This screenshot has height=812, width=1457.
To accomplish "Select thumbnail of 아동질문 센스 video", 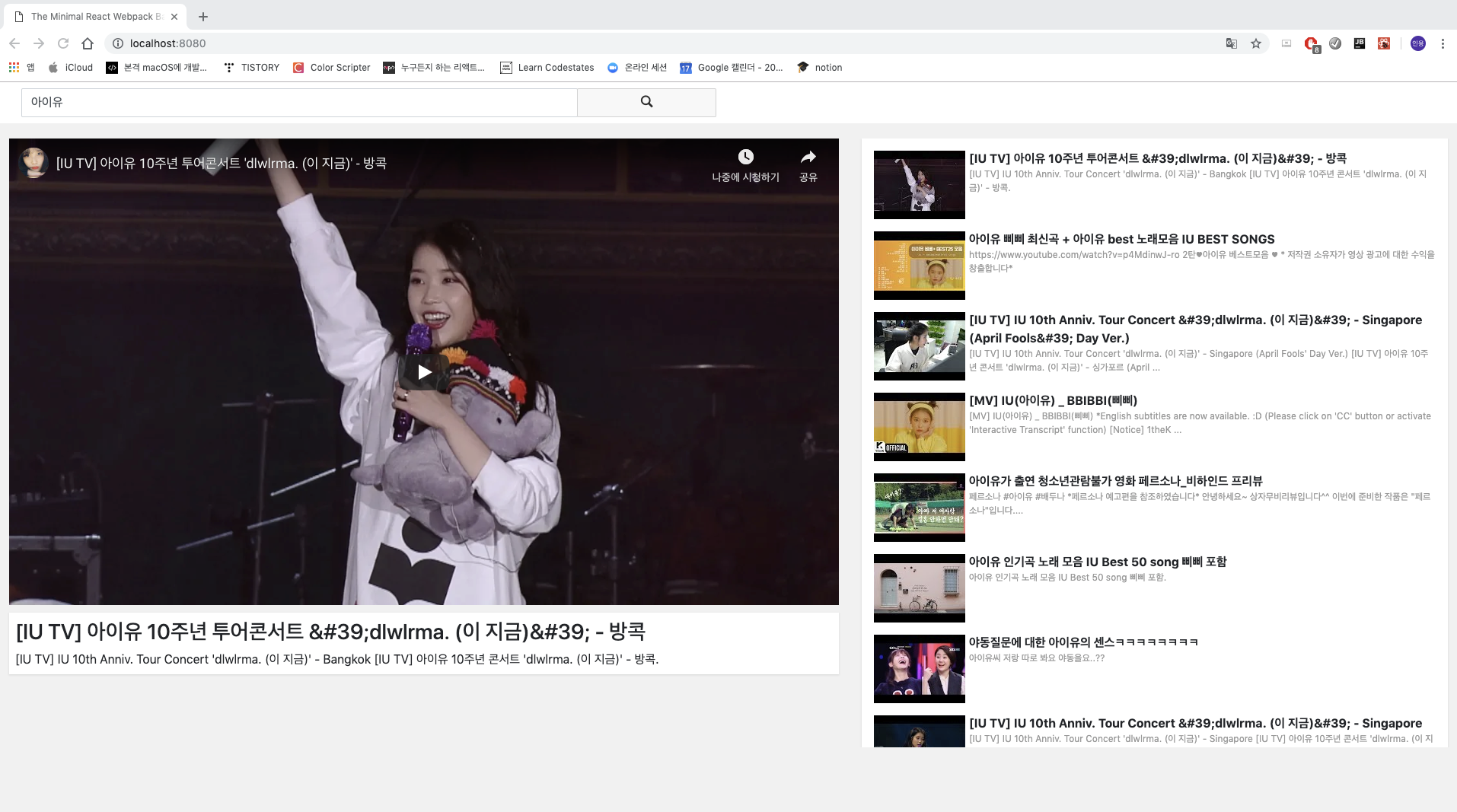I will tap(919, 669).
